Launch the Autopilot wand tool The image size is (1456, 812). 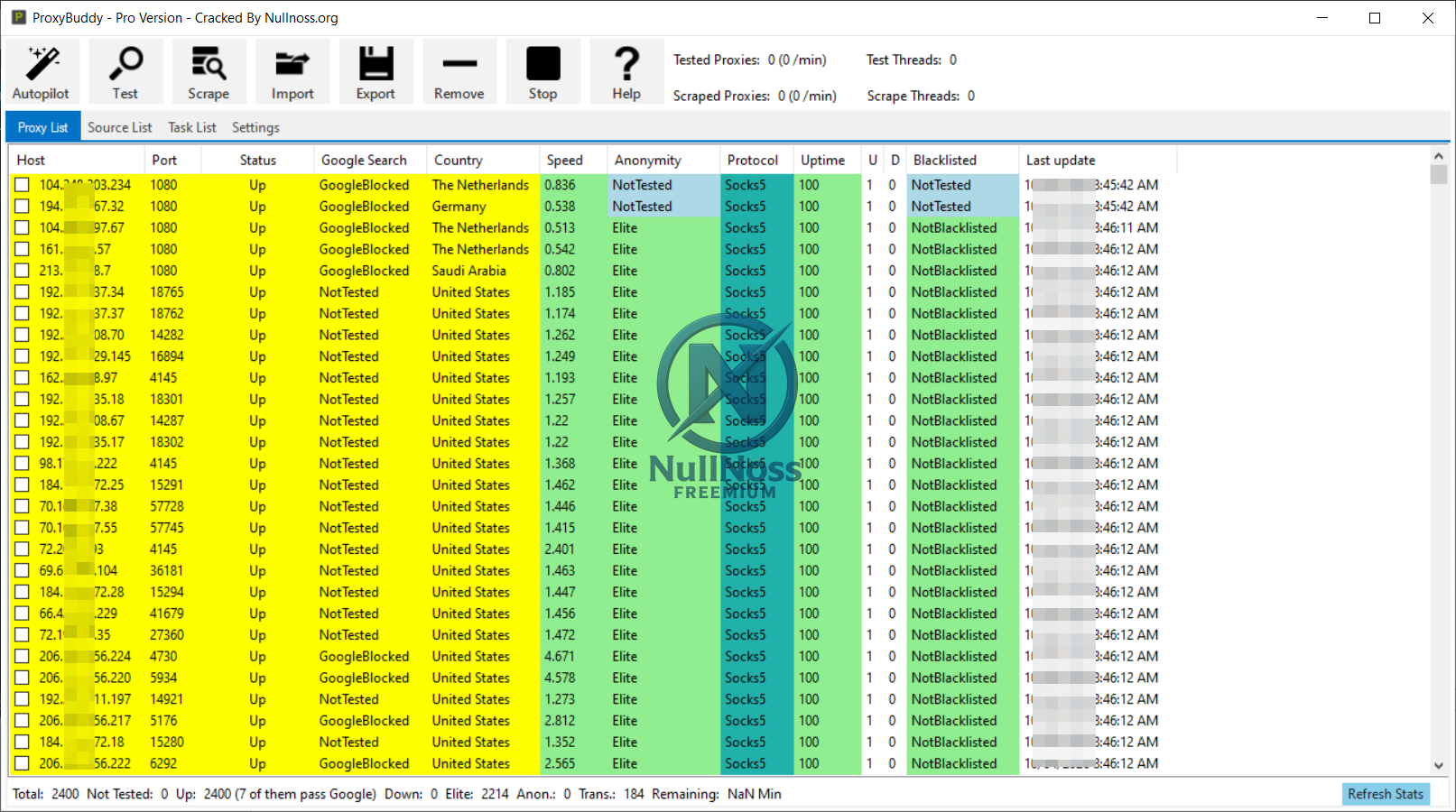41,72
